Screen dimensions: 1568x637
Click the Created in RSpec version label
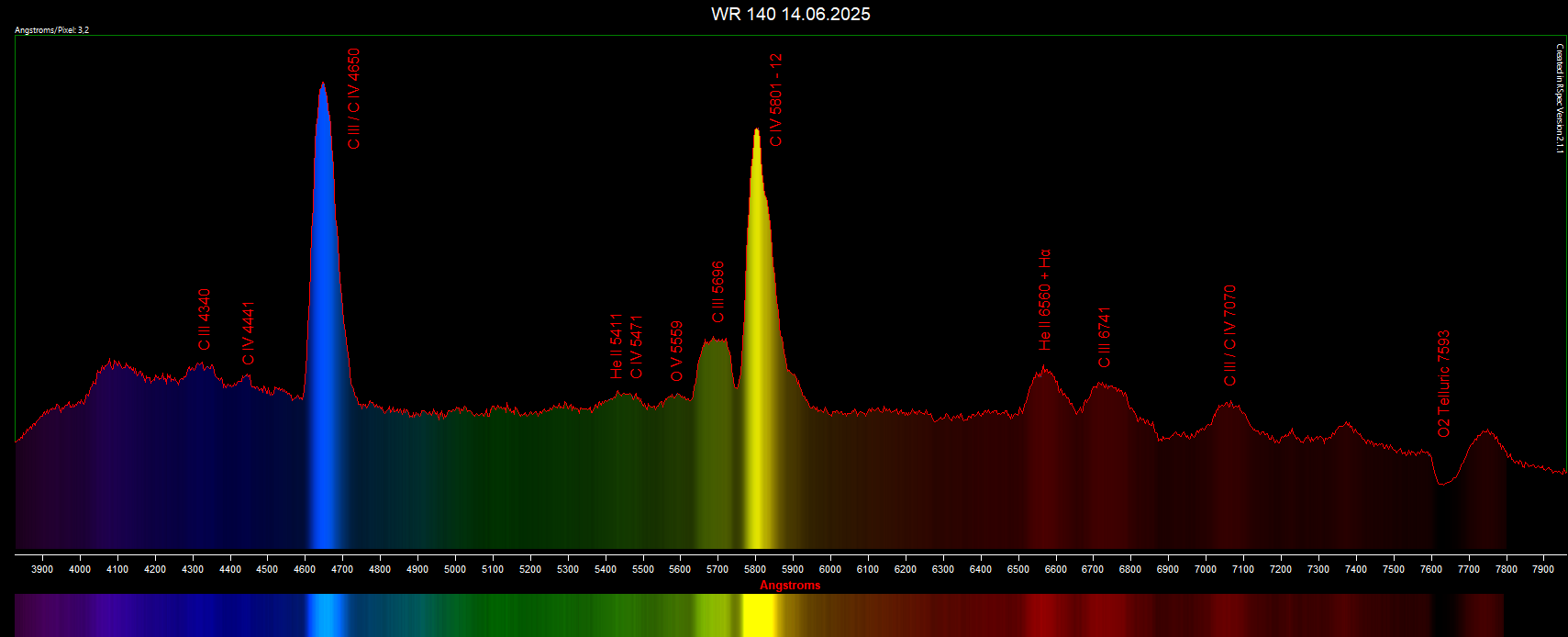coord(1559,99)
